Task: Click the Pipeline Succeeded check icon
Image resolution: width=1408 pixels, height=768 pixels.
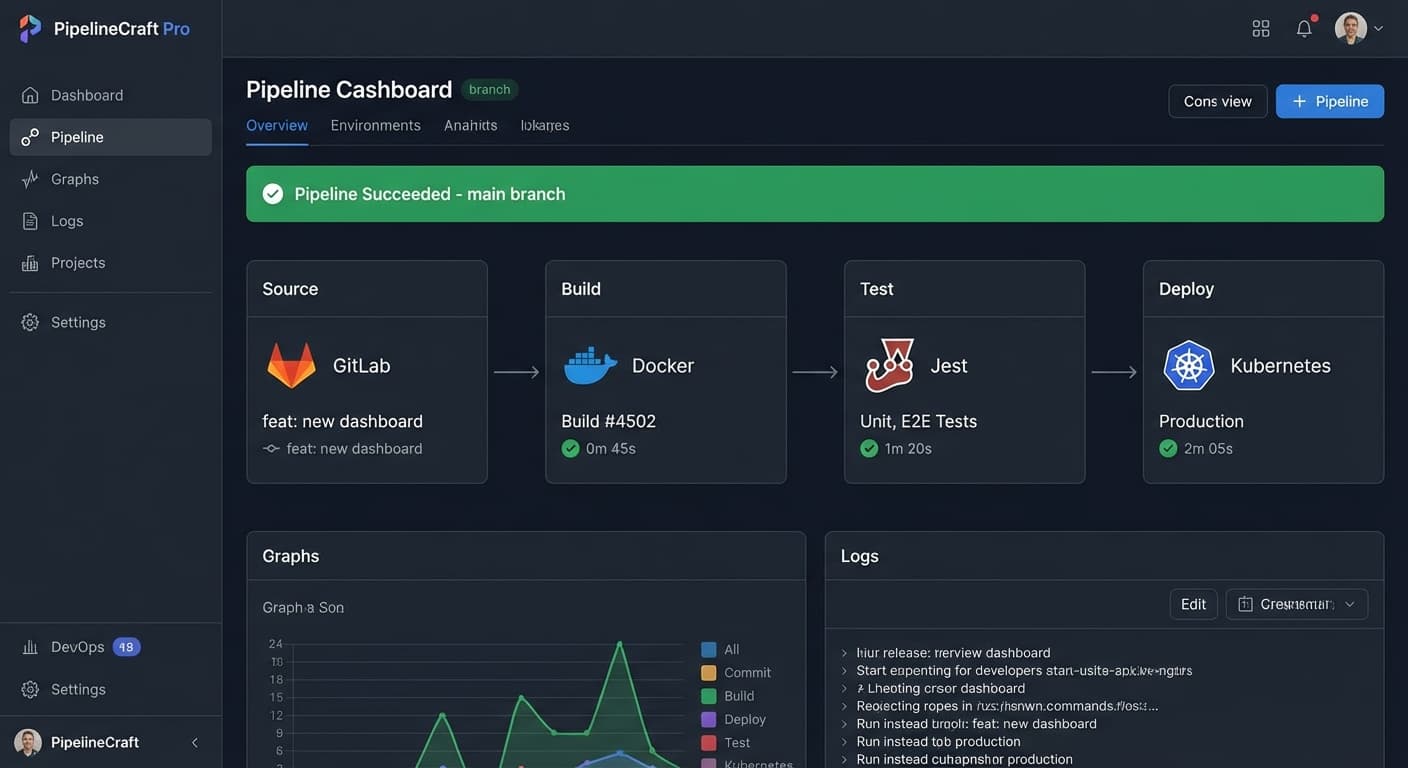Action: [x=273, y=194]
